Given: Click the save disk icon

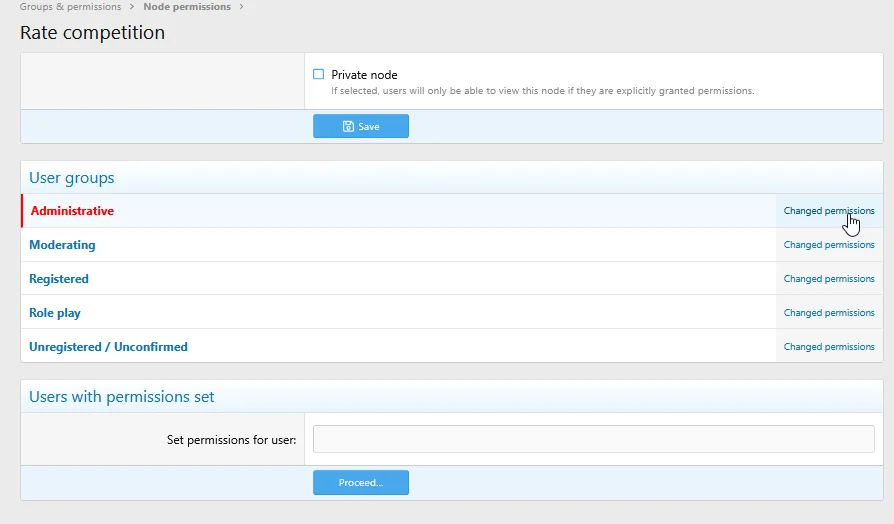Looking at the screenshot, I should click(348, 127).
